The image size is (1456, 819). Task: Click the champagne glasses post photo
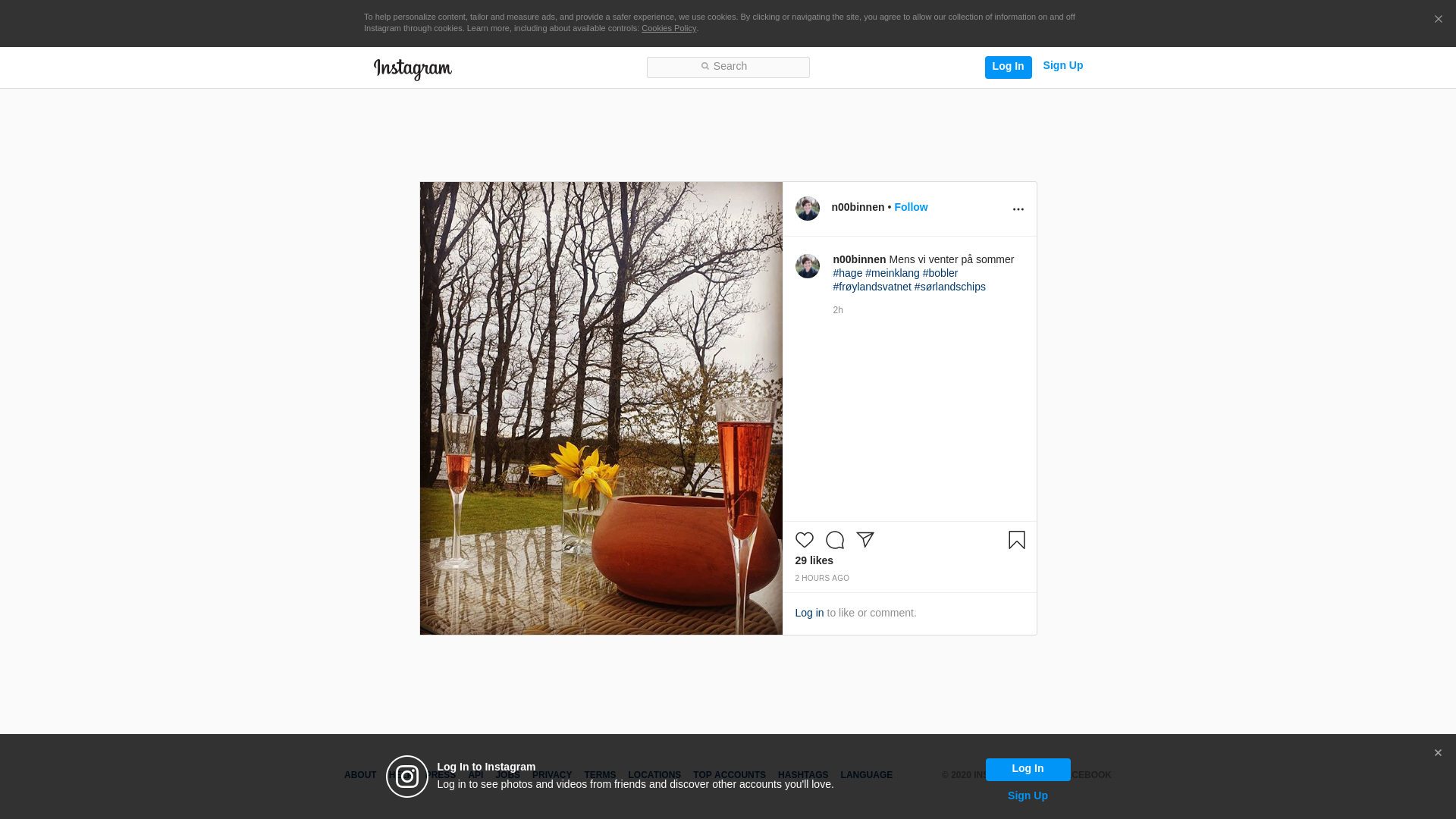601,408
